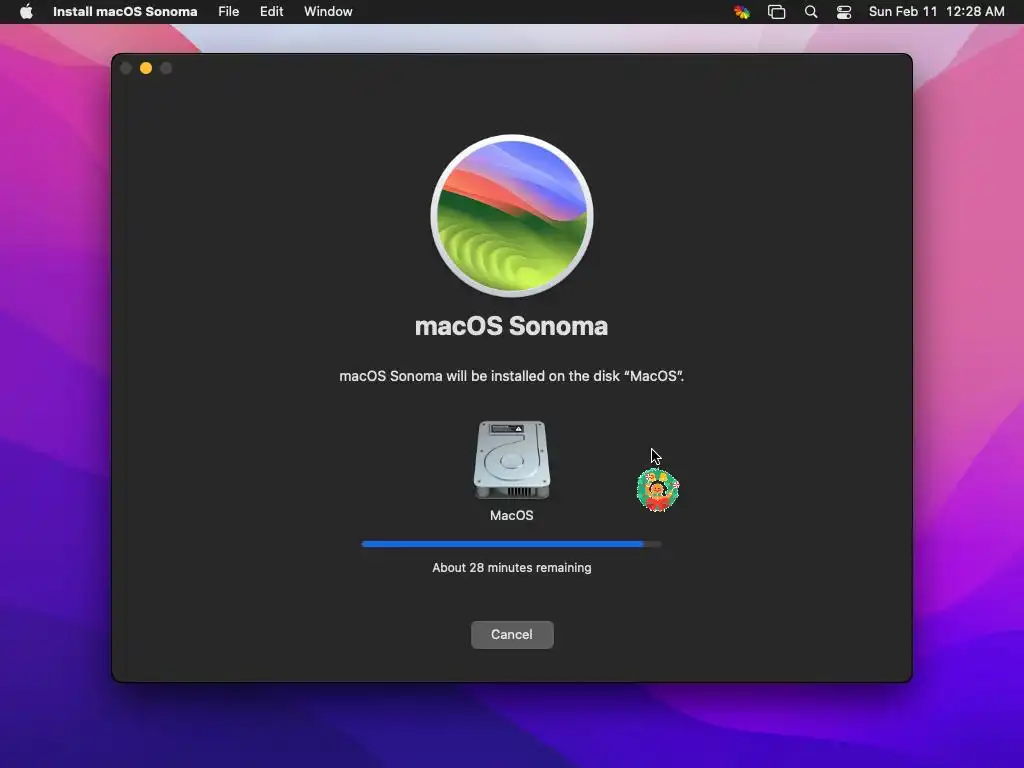Viewport: 1024px width, 768px height.
Task: Open Spotlight search magnifier
Action: coord(810,12)
